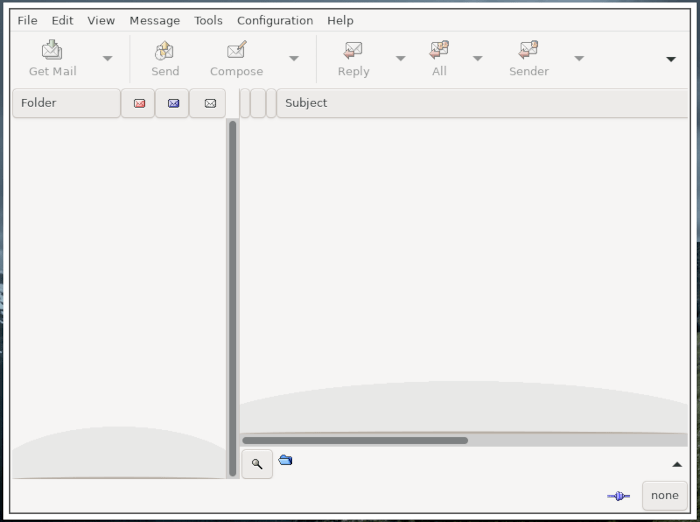This screenshot has height=522, width=700.
Task: Click the Reply to All icon
Action: tap(439, 50)
